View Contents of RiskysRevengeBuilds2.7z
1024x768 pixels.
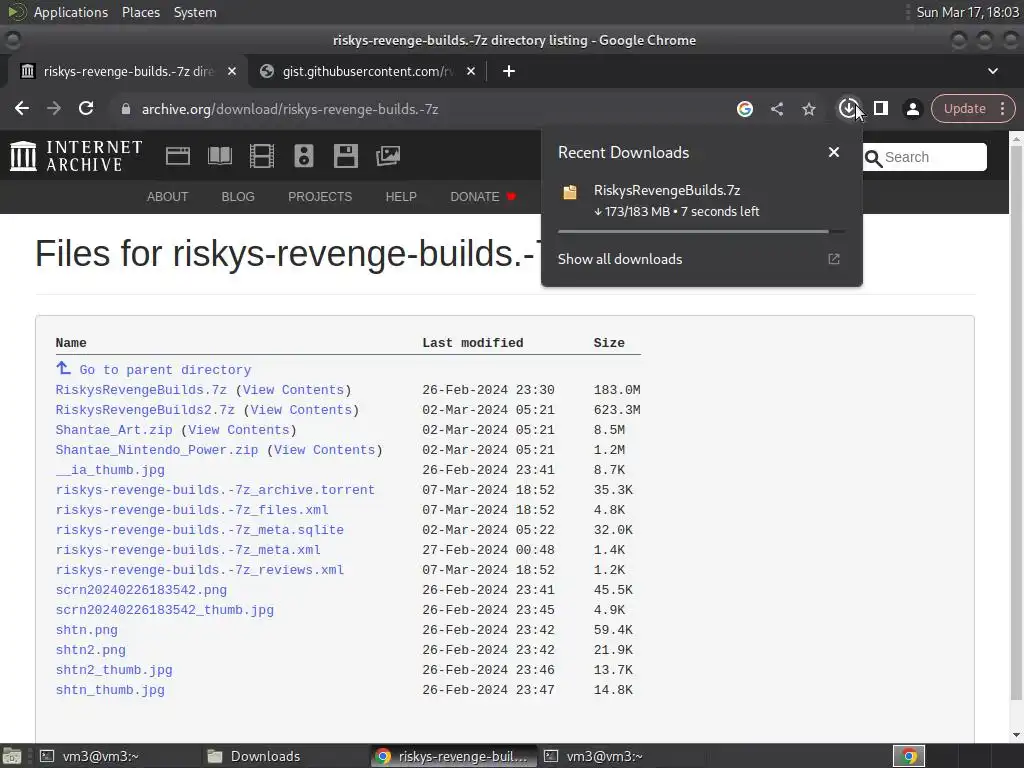click(x=301, y=410)
